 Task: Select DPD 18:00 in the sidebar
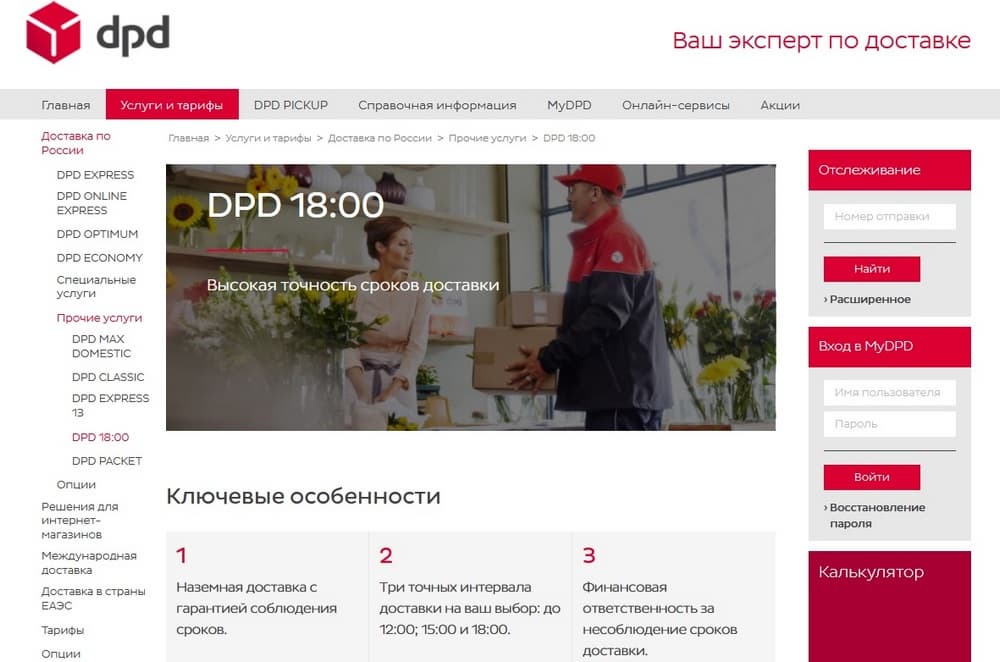click(x=101, y=437)
